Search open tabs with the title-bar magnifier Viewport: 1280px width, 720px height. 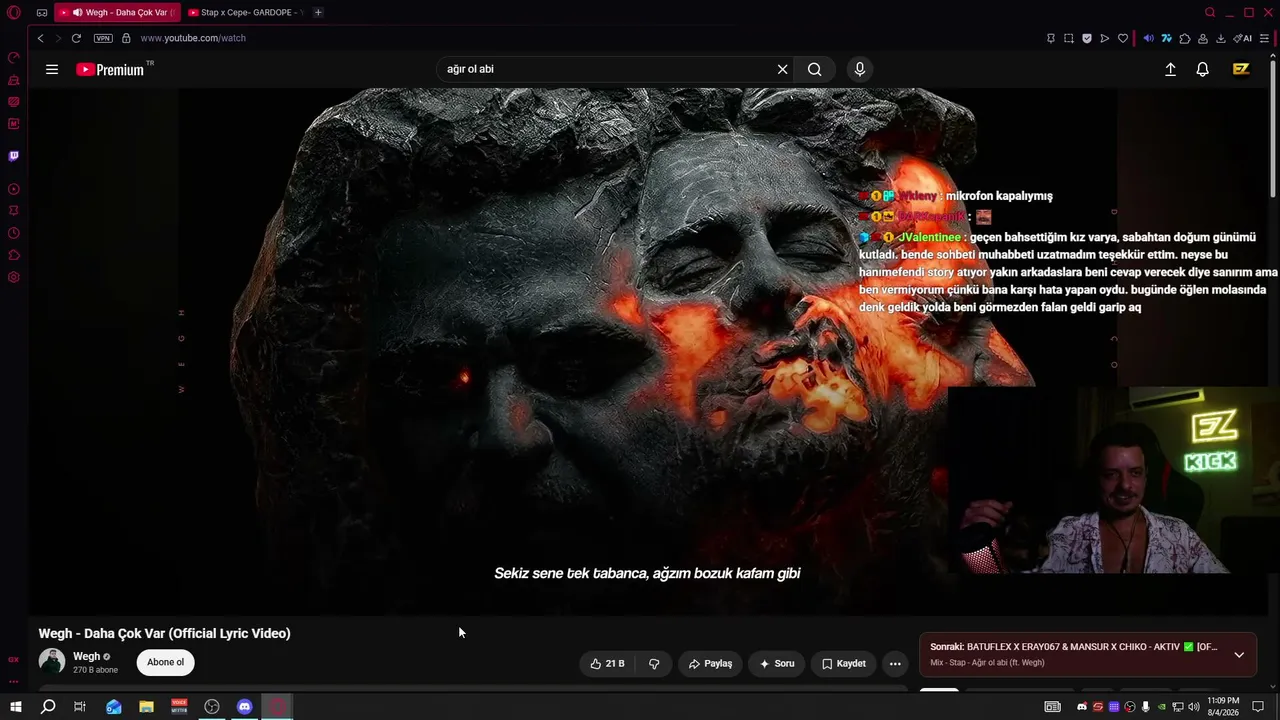(1210, 13)
